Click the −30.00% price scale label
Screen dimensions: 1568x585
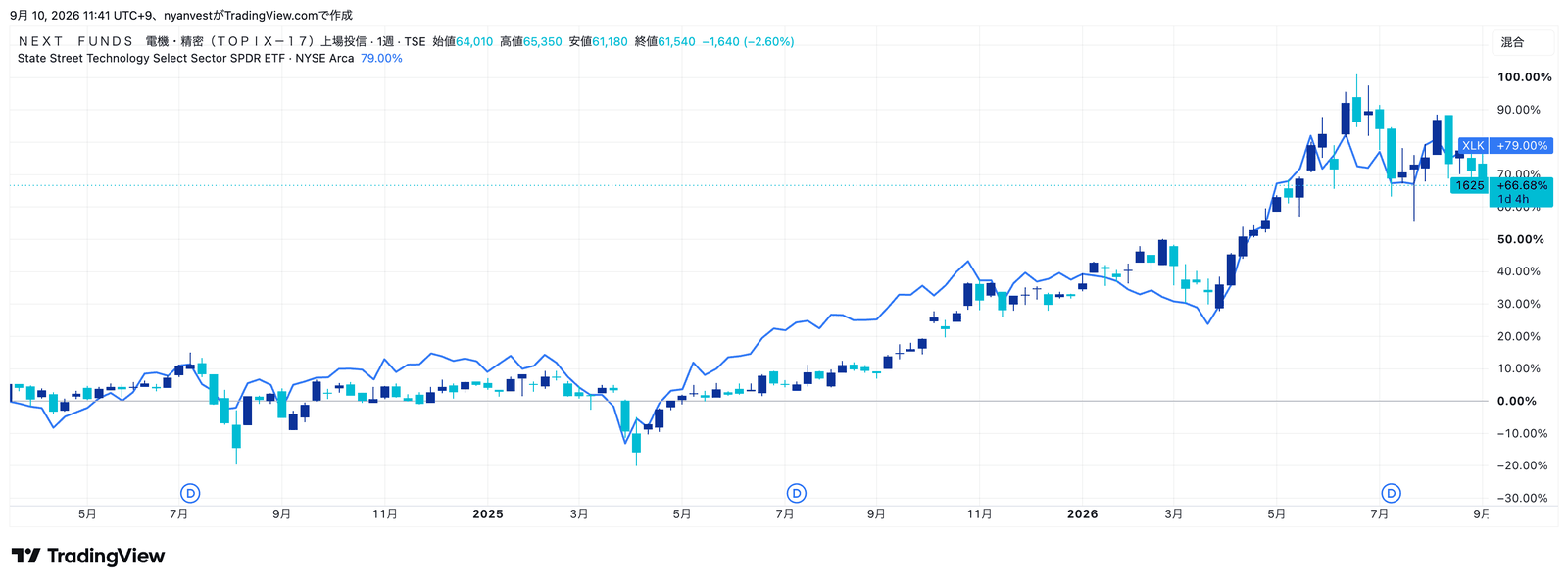coord(1522,498)
